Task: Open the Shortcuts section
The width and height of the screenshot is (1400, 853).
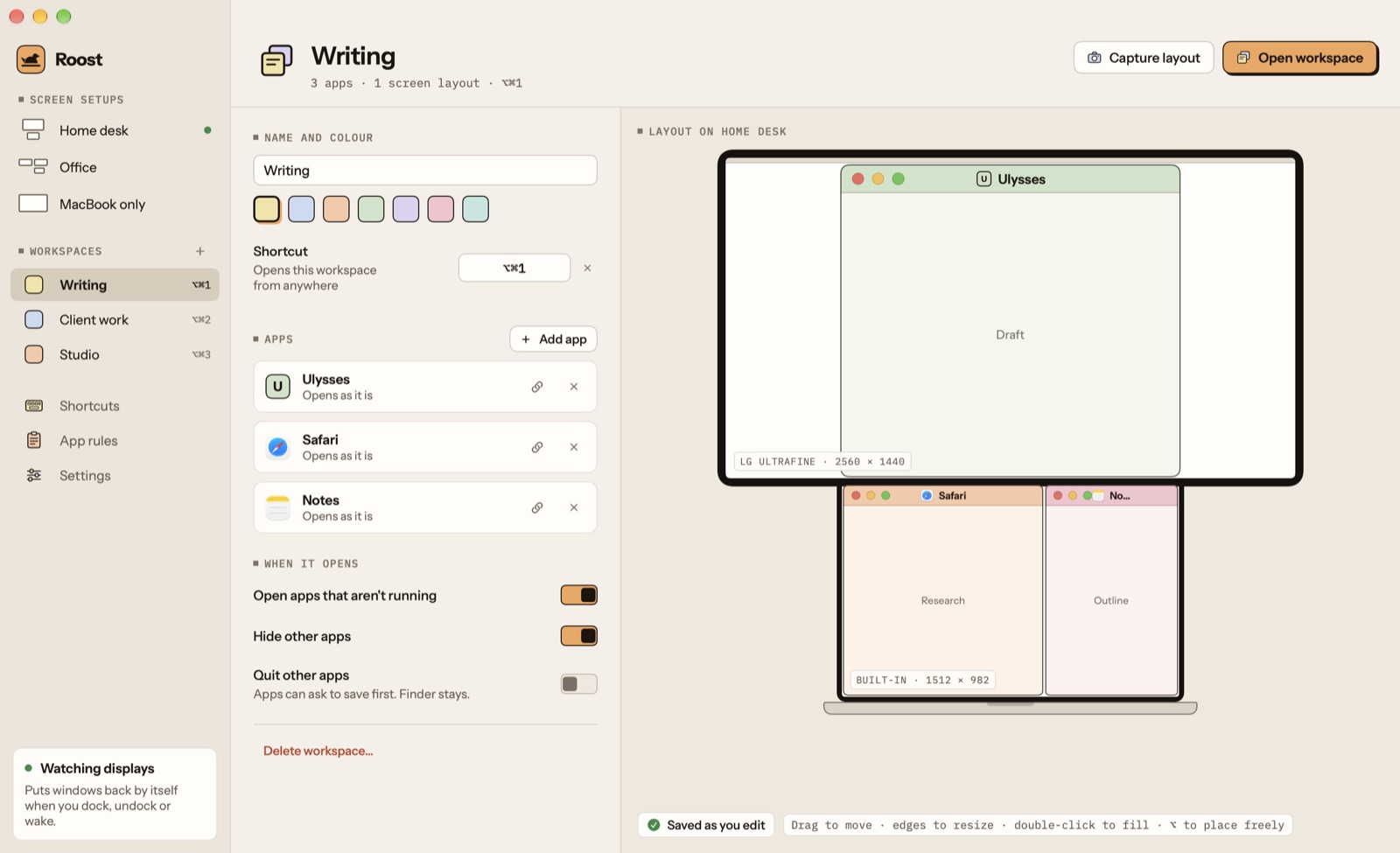Action: (x=115, y=406)
